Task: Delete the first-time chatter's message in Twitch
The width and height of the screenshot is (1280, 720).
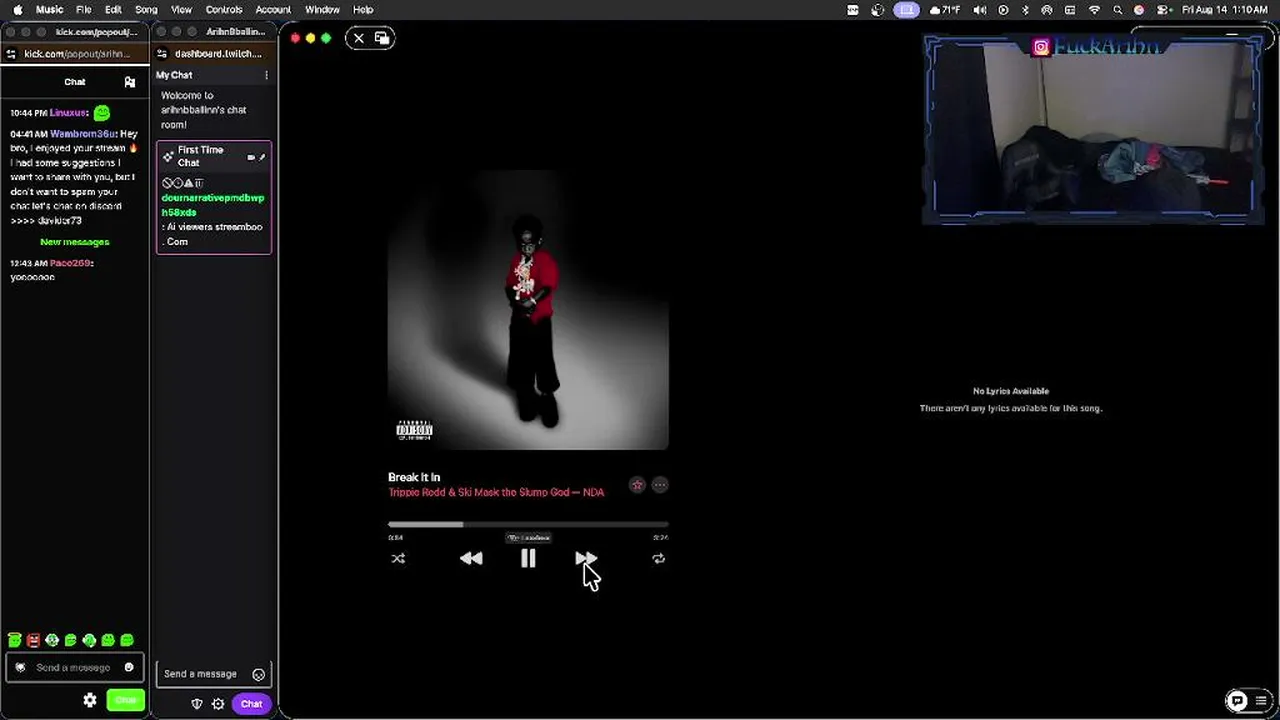Action: pos(199,183)
